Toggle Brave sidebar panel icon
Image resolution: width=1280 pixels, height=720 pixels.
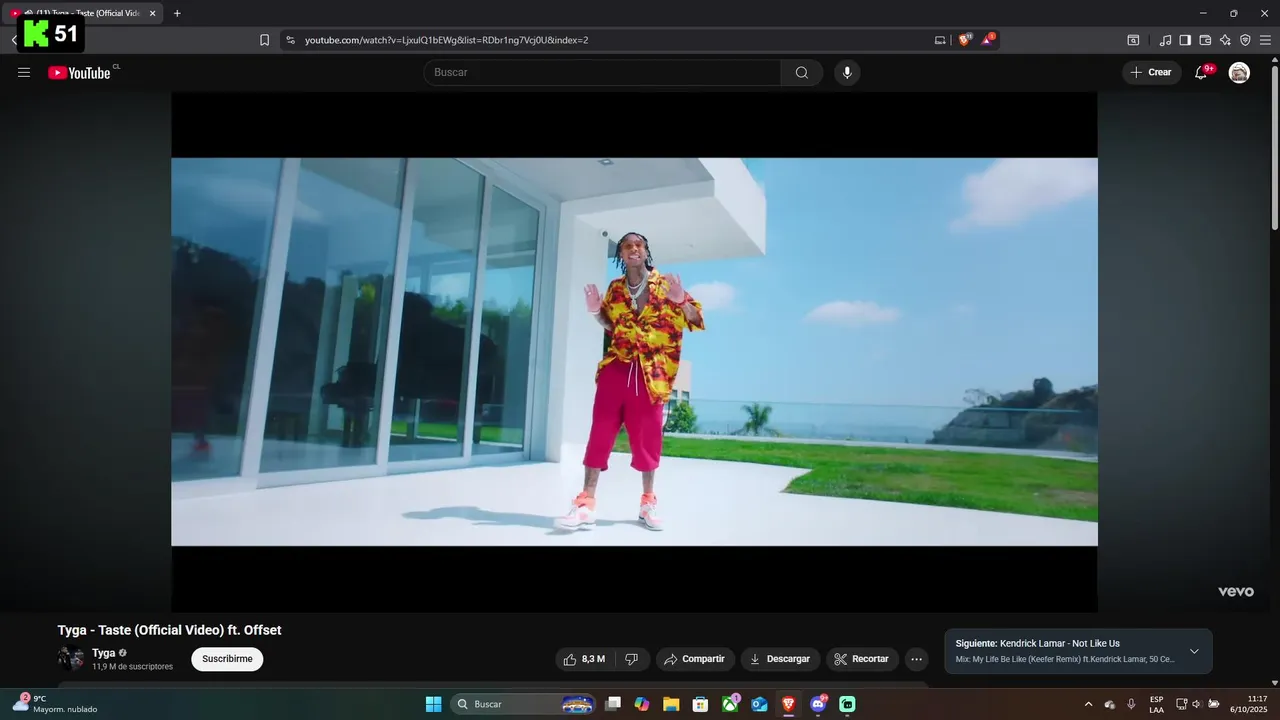[x=1185, y=40]
